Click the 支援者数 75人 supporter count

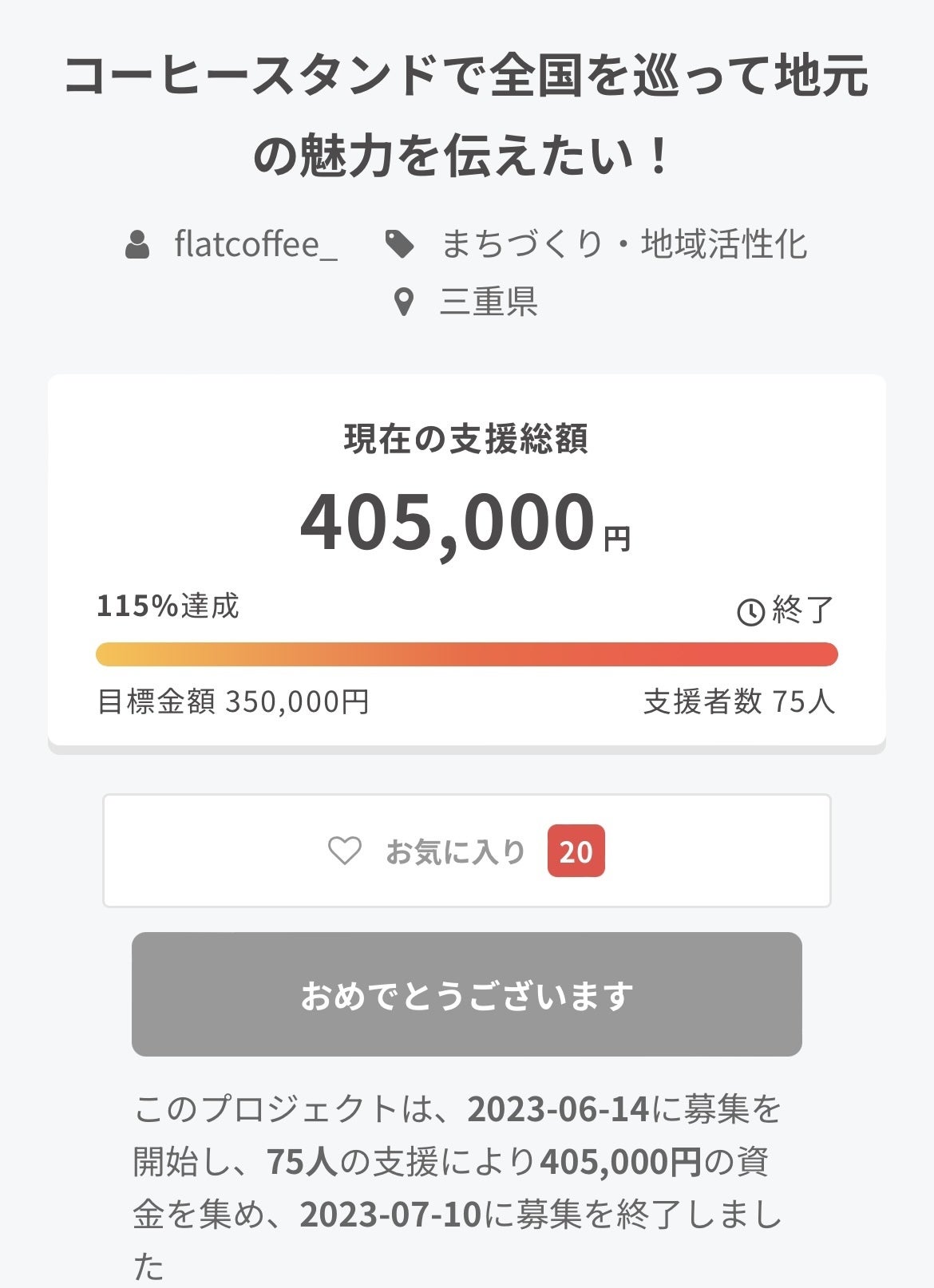pyautogui.click(x=738, y=702)
